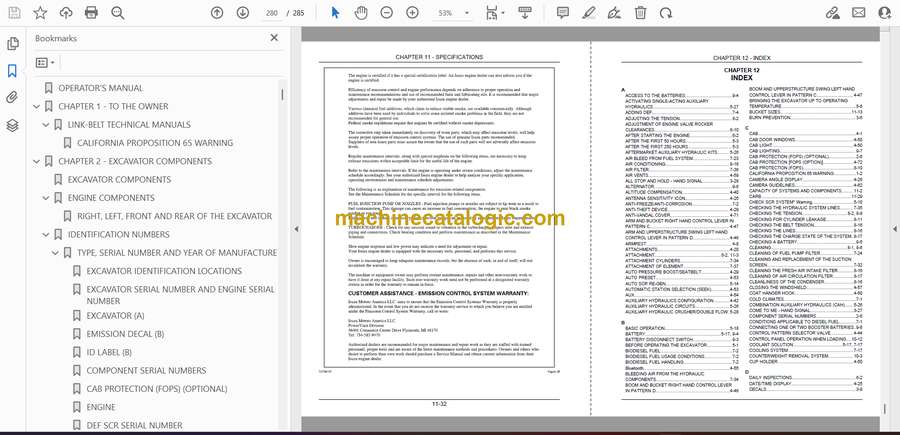Choose the Selection arrow tool

coord(335,13)
